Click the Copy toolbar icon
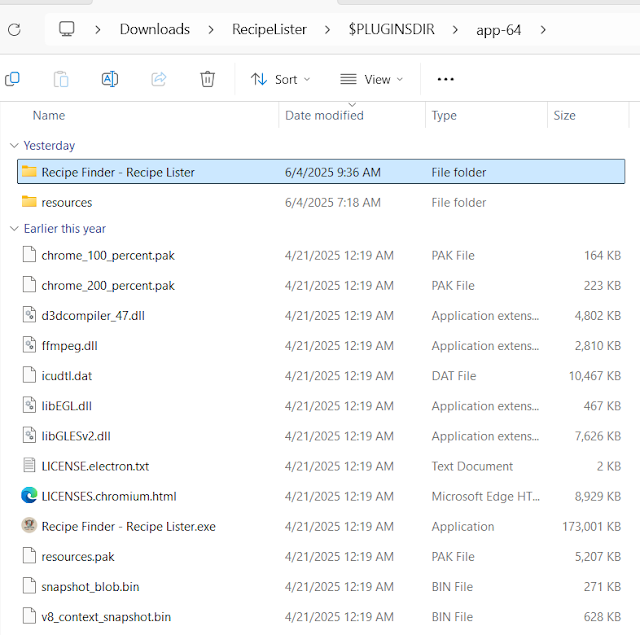 click(x=12, y=79)
